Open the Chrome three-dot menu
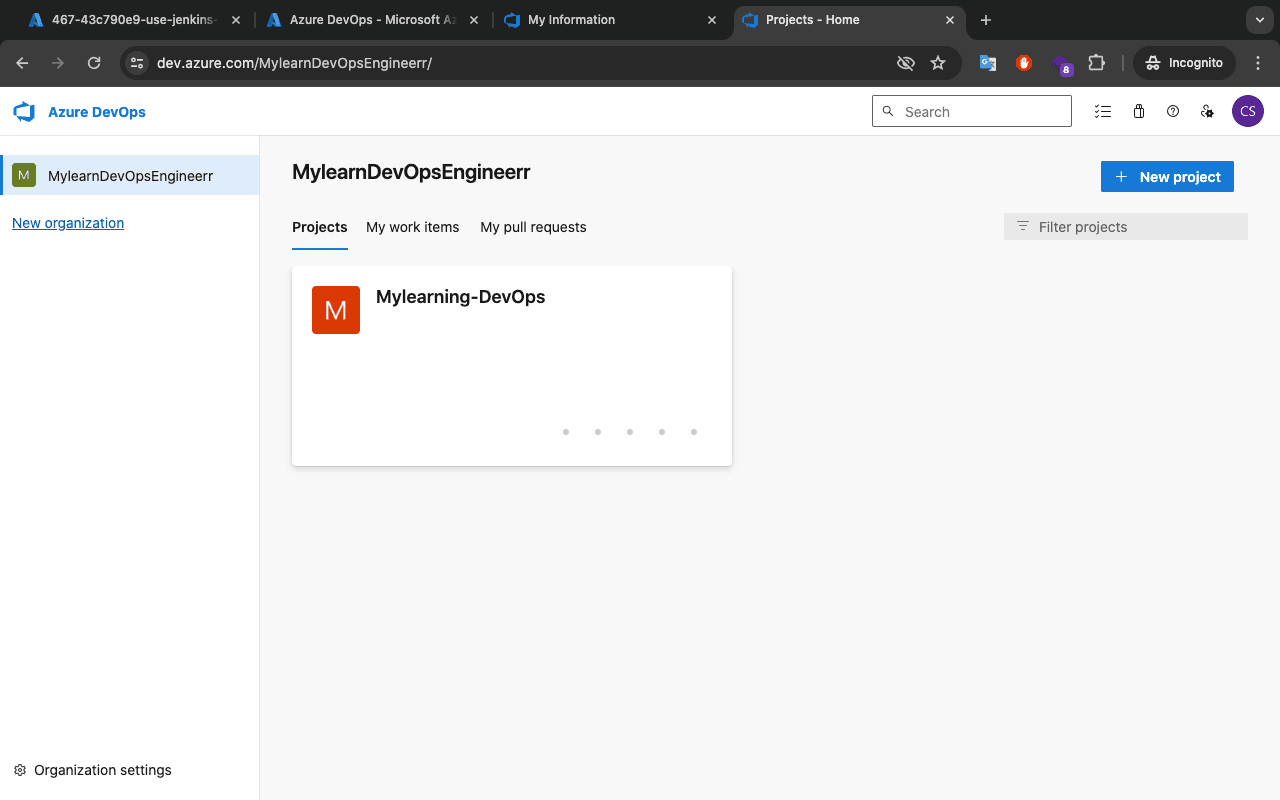Image resolution: width=1280 pixels, height=800 pixels. coord(1258,63)
